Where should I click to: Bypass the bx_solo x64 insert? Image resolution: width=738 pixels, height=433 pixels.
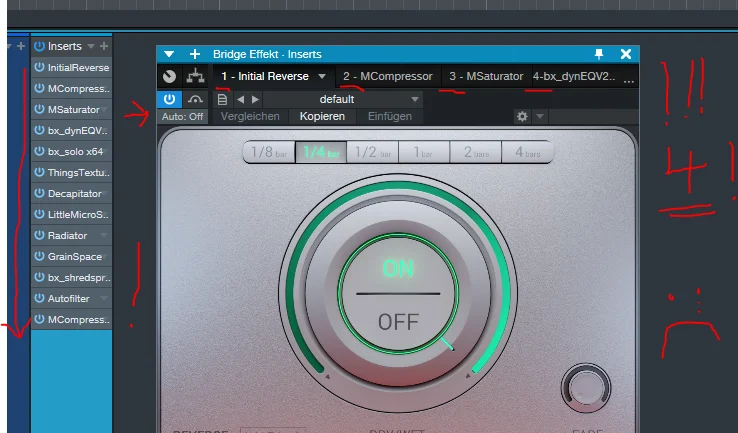tap(39, 152)
